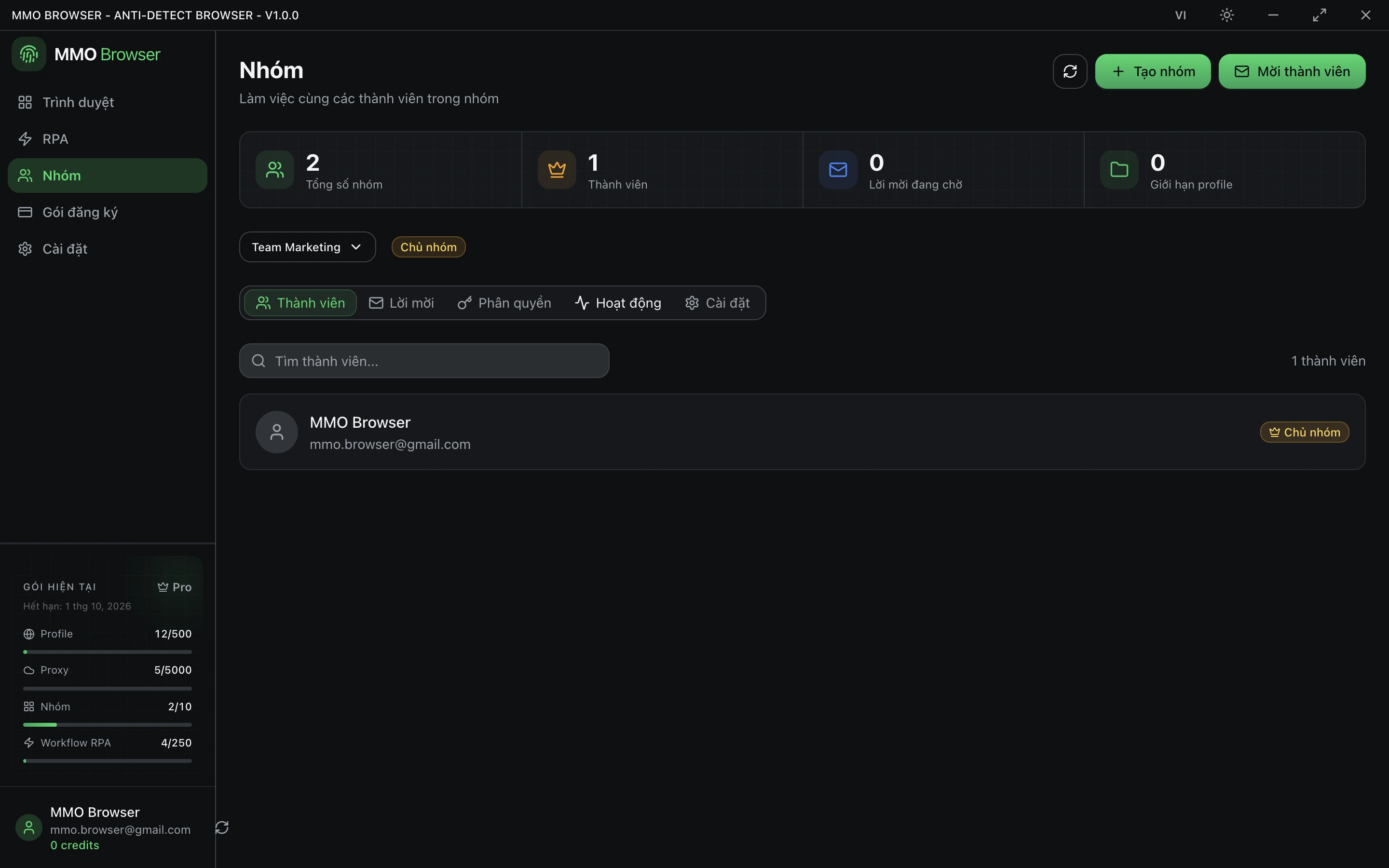Open the Team Marketing group dropdown
1389x868 pixels.
click(308, 247)
